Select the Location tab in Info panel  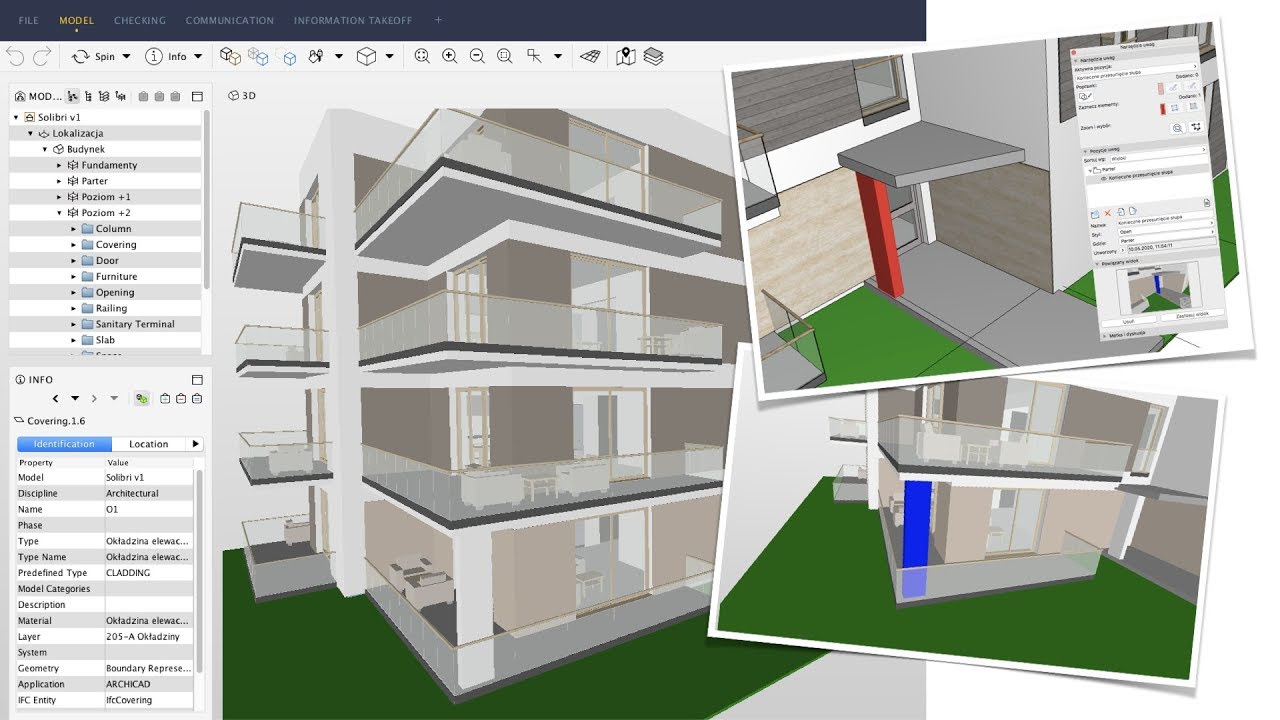pyautogui.click(x=148, y=444)
